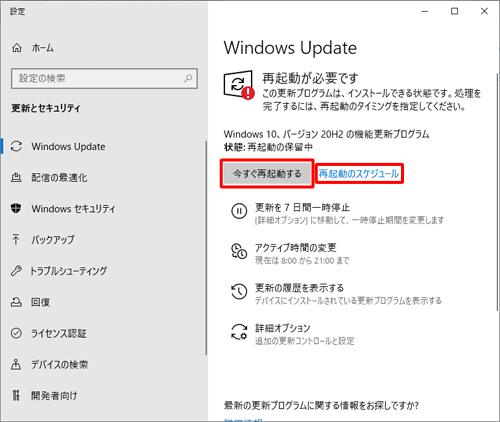Click the gear-sync icon for 詳細オプション
Screen dimensions: 500x422
[x=239, y=332]
